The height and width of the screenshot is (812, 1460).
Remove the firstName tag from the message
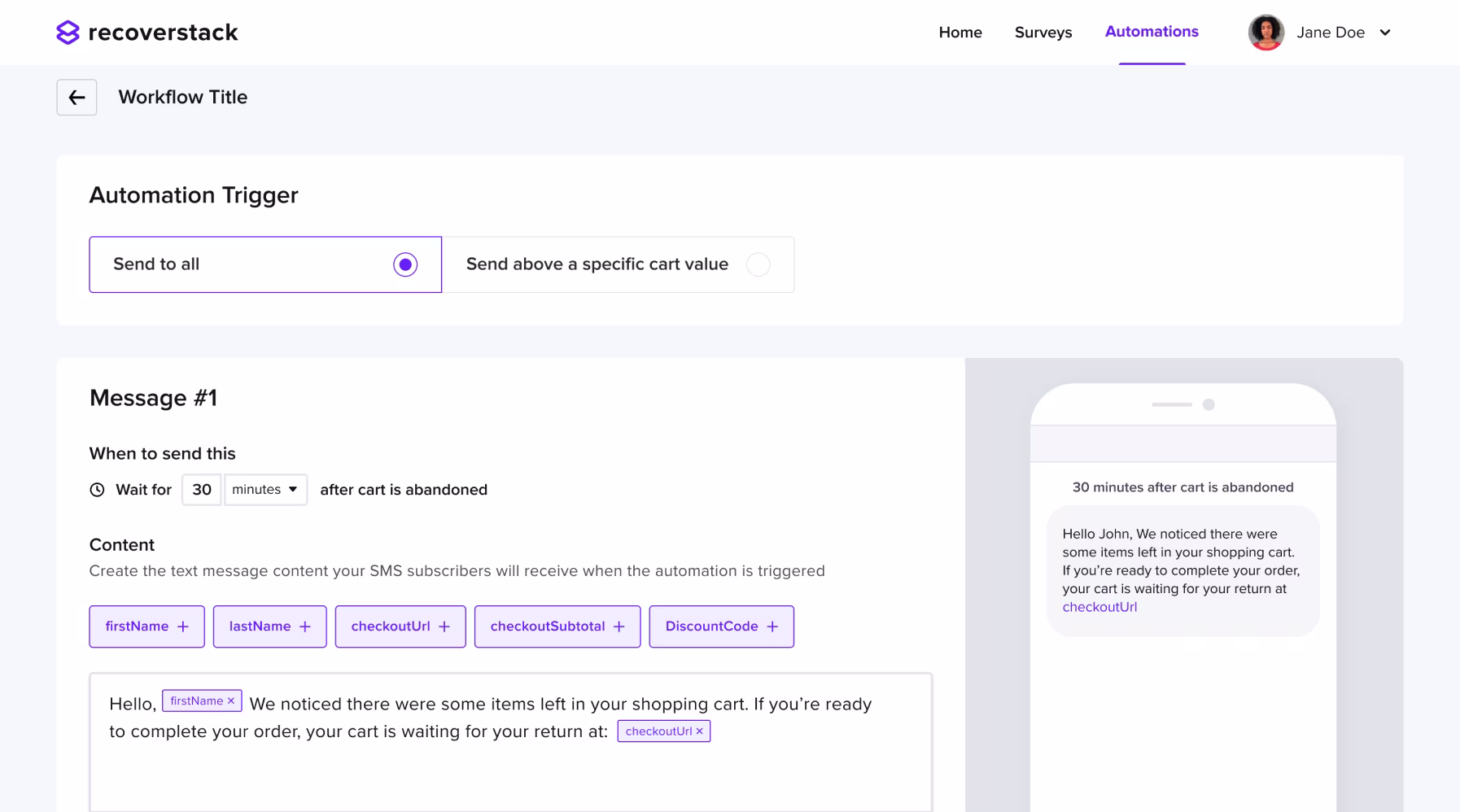[231, 701]
